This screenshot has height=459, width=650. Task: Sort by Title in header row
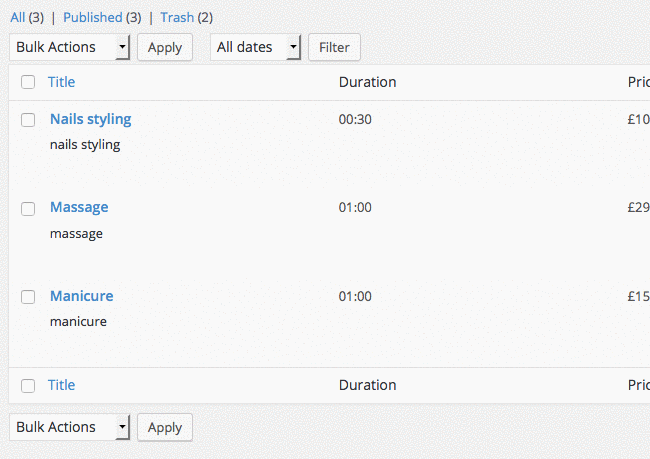pos(61,82)
